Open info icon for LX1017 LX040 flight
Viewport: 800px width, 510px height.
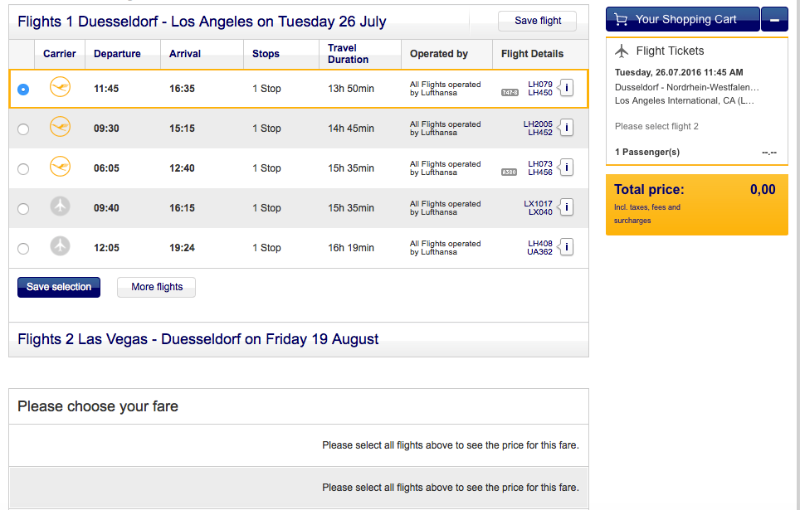[567, 208]
